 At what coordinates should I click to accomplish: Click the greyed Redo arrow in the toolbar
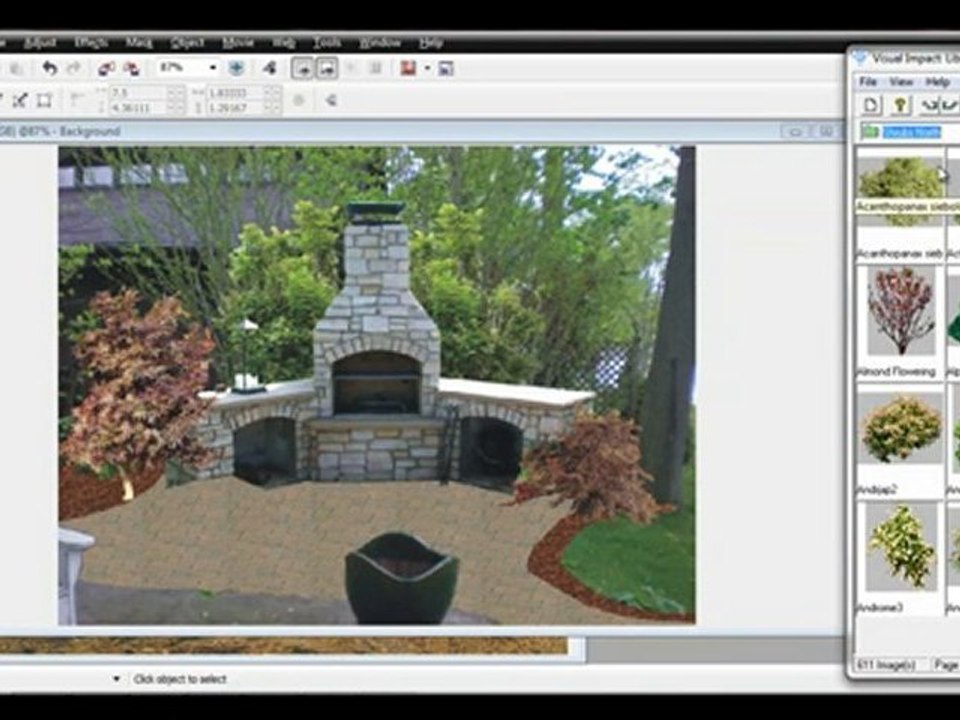(74, 68)
